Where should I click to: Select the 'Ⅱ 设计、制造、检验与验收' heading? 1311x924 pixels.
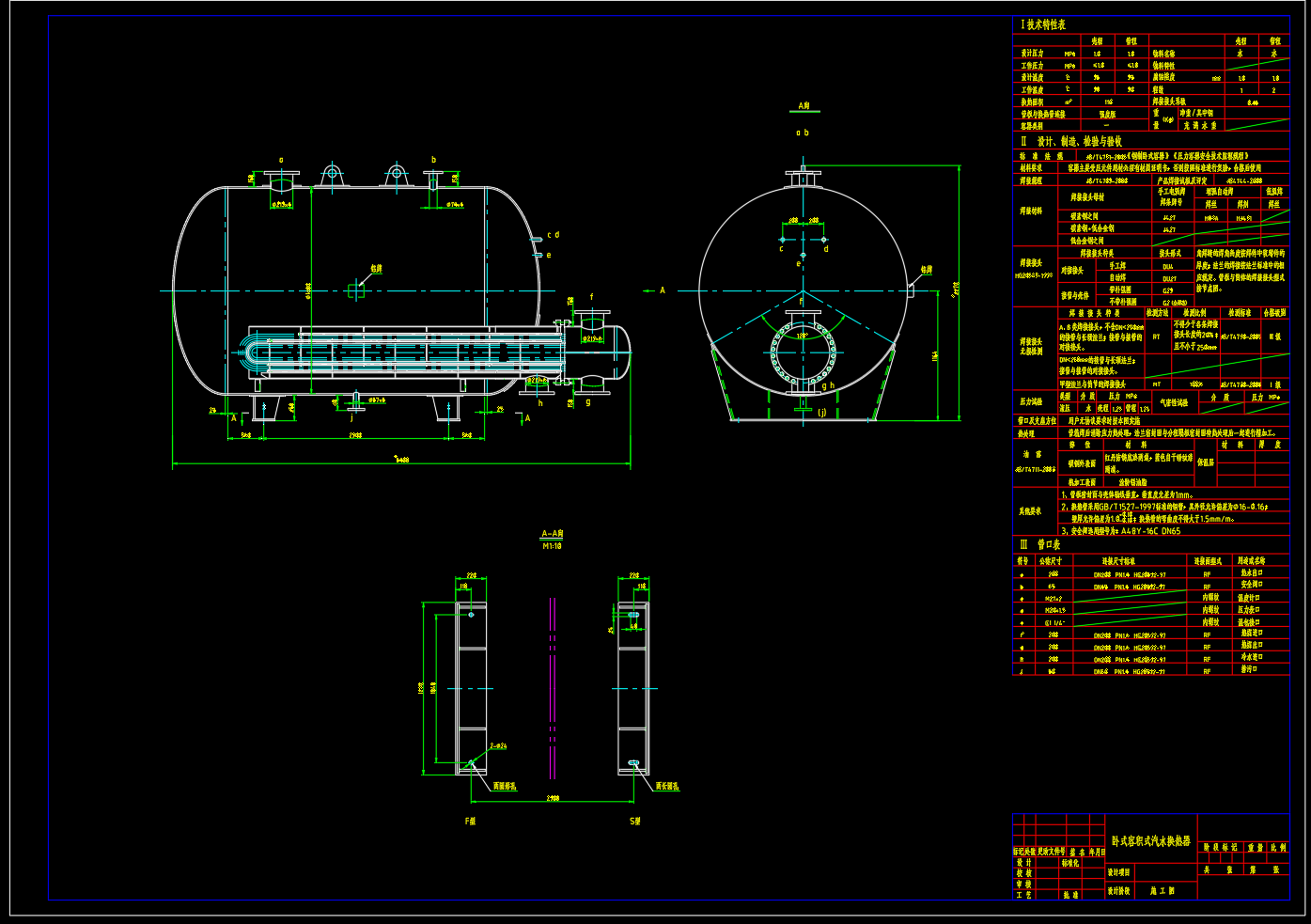tap(1071, 141)
